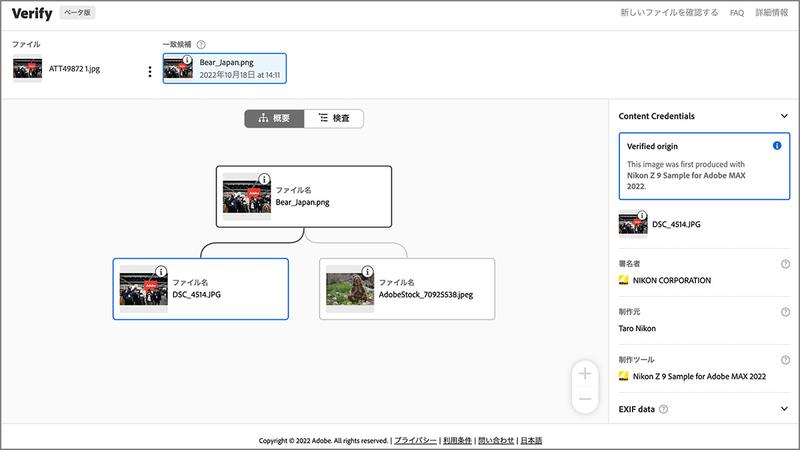This screenshot has height=450, width=800.
Task: Click info badge on Bear_Japan.png tree node
Action: [264, 179]
